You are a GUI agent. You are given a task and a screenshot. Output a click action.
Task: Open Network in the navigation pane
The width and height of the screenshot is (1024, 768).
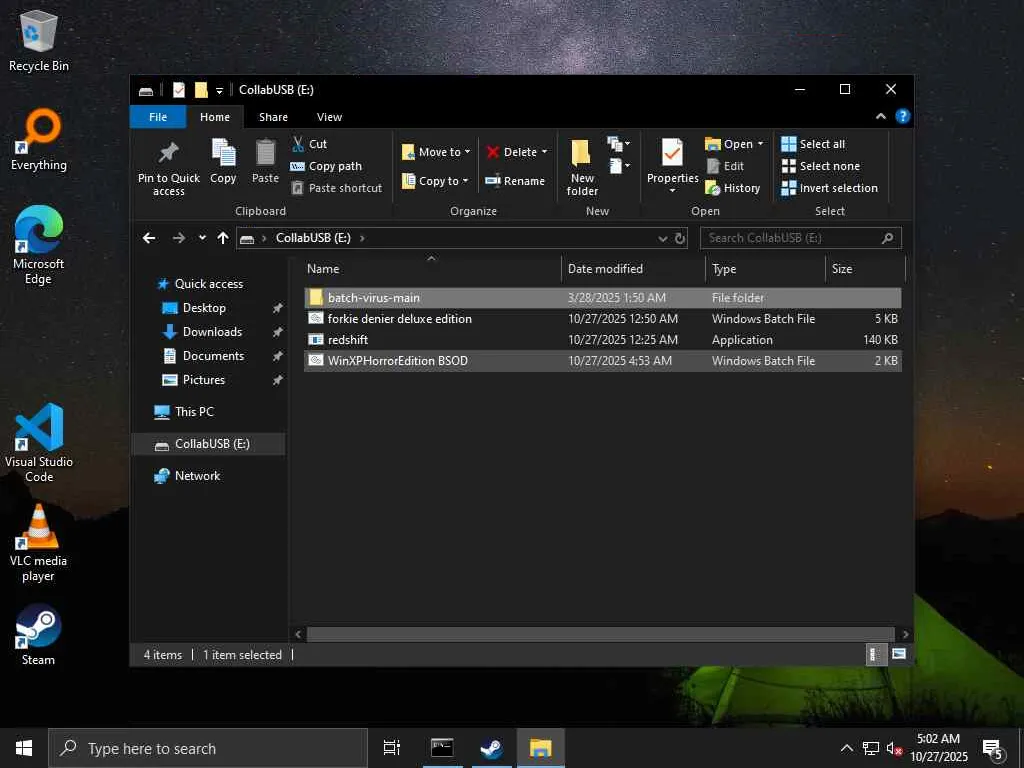197,475
